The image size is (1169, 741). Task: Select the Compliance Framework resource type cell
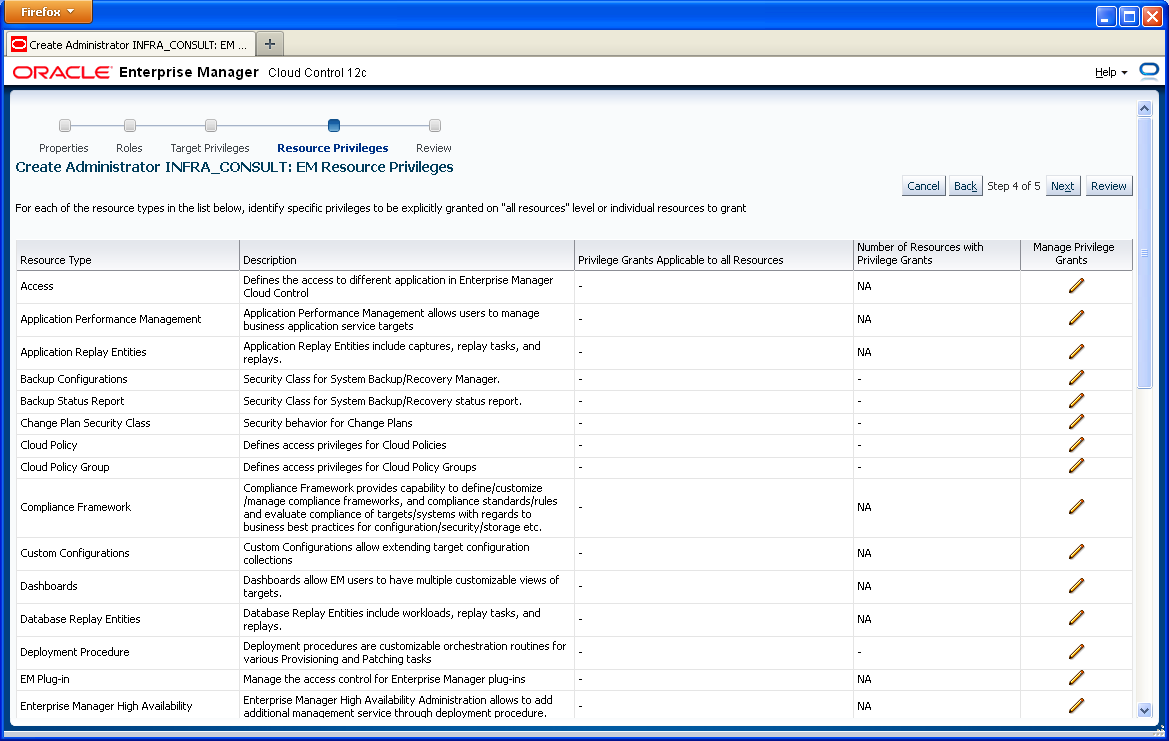tap(127, 508)
